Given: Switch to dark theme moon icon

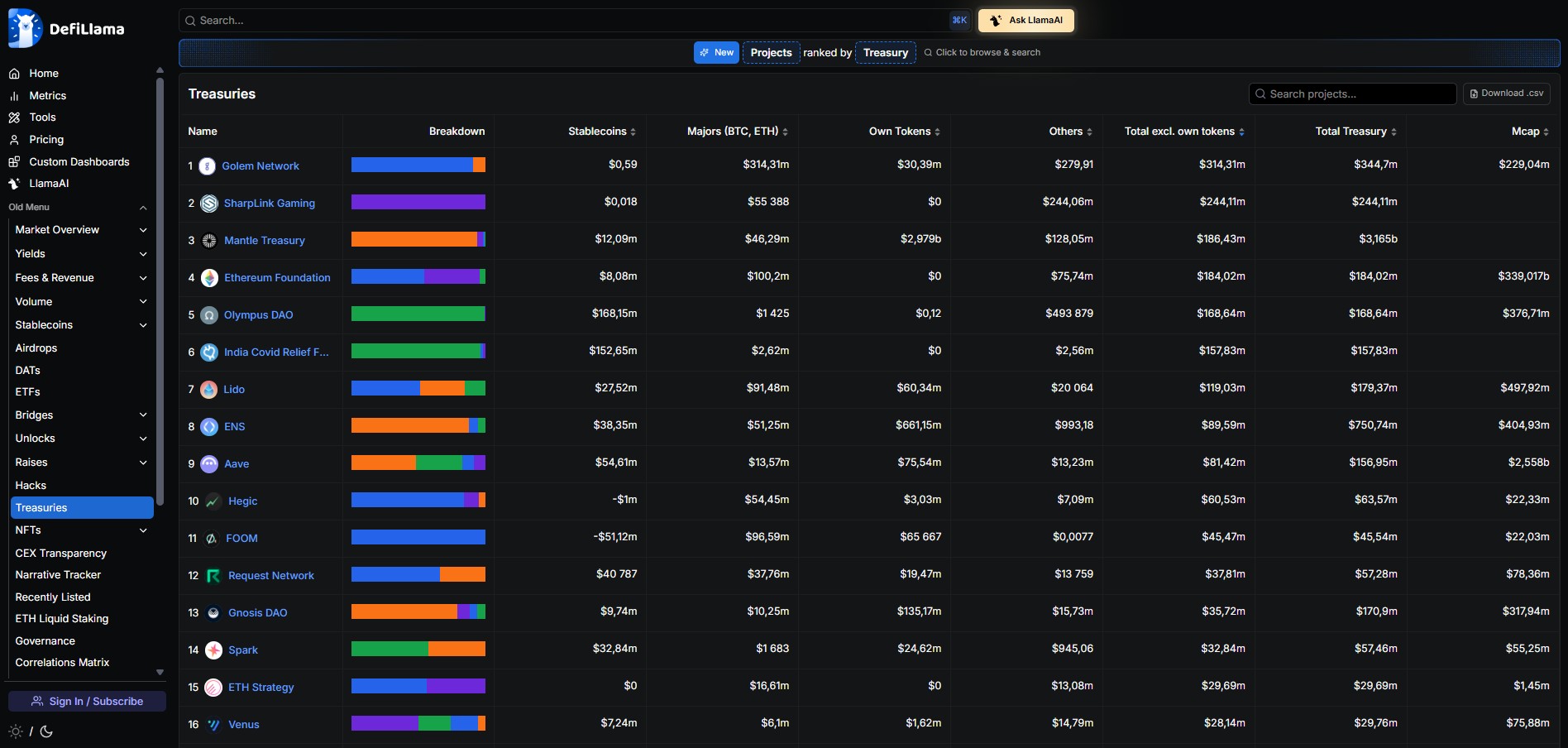Looking at the screenshot, I should coord(46,731).
